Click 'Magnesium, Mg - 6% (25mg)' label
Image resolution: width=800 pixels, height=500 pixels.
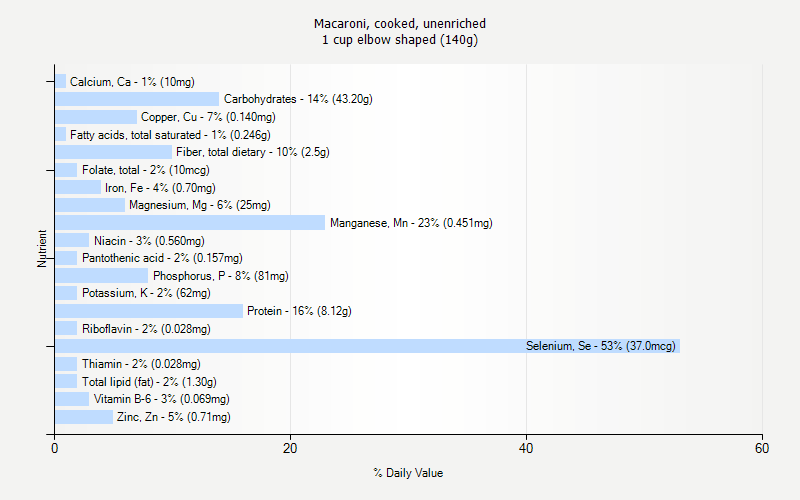click(199, 205)
